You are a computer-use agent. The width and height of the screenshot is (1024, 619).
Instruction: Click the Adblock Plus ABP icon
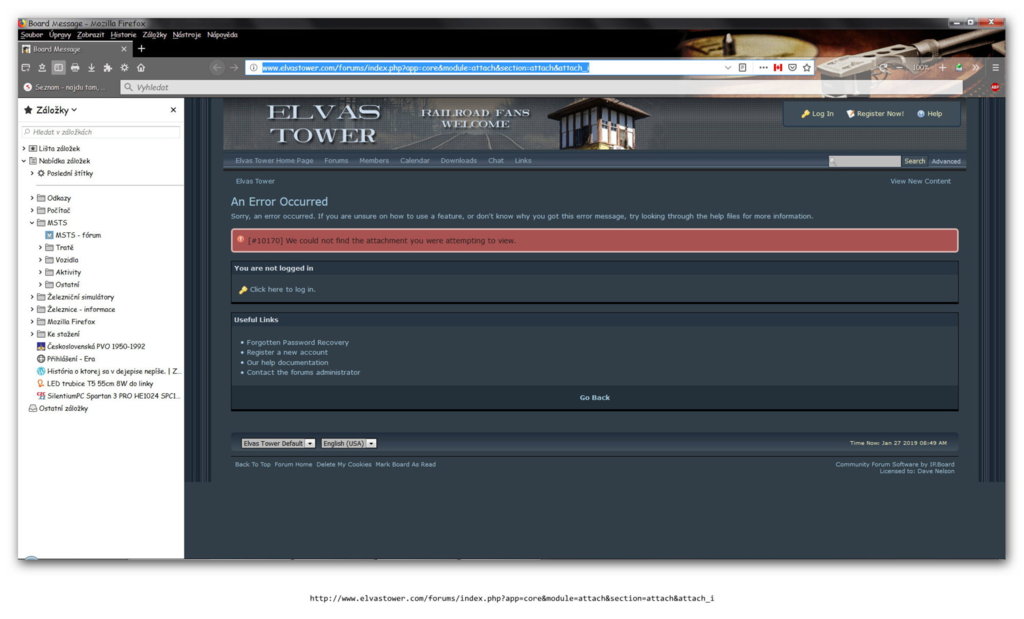point(995,87)
